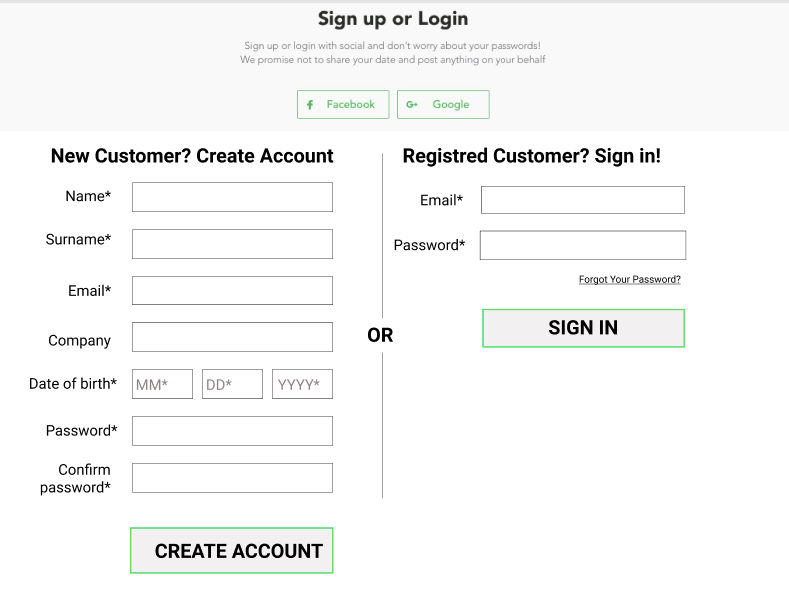This screenshot has width=789, height=609.
Task: Focus the Name field in Create Account
Action: click(x=232, y=197)
